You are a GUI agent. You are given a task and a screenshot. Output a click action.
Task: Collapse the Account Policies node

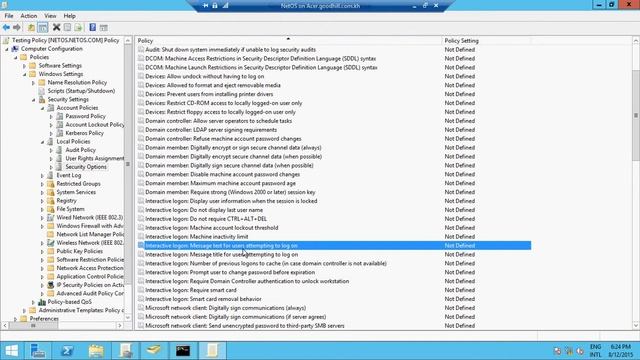42,108
